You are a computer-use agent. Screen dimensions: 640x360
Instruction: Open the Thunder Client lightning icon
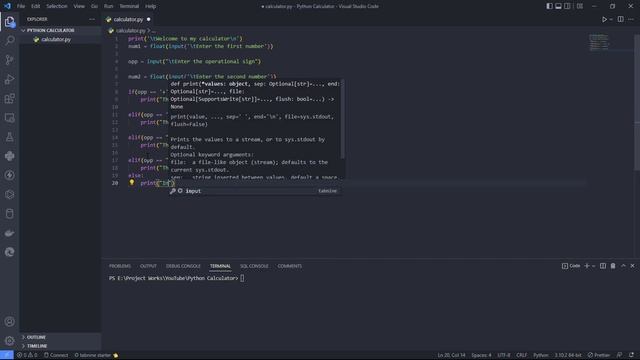pyautogui.click(x=9, y=175)
